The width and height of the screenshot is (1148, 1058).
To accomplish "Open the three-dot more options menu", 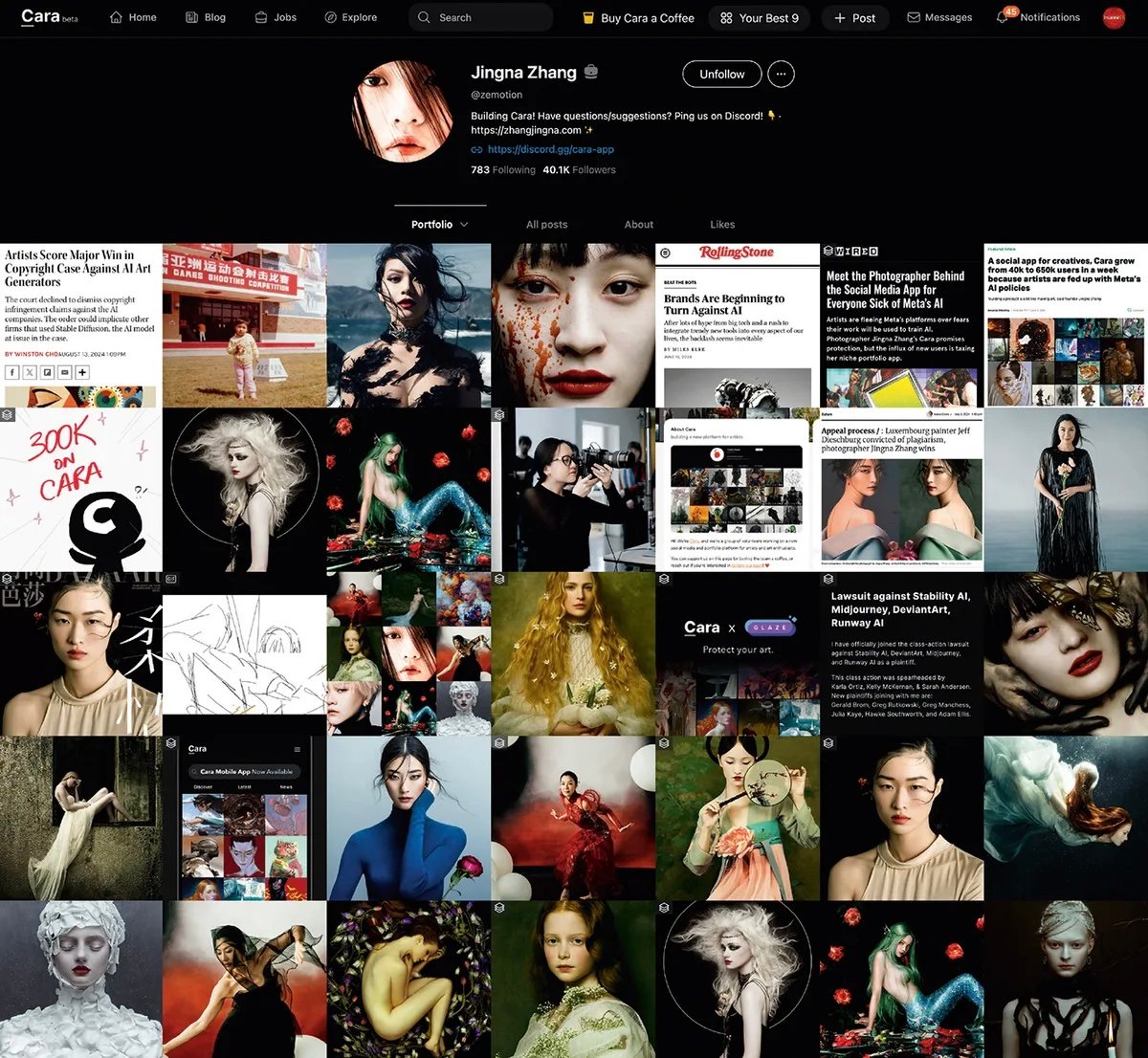I will [781, 74].
